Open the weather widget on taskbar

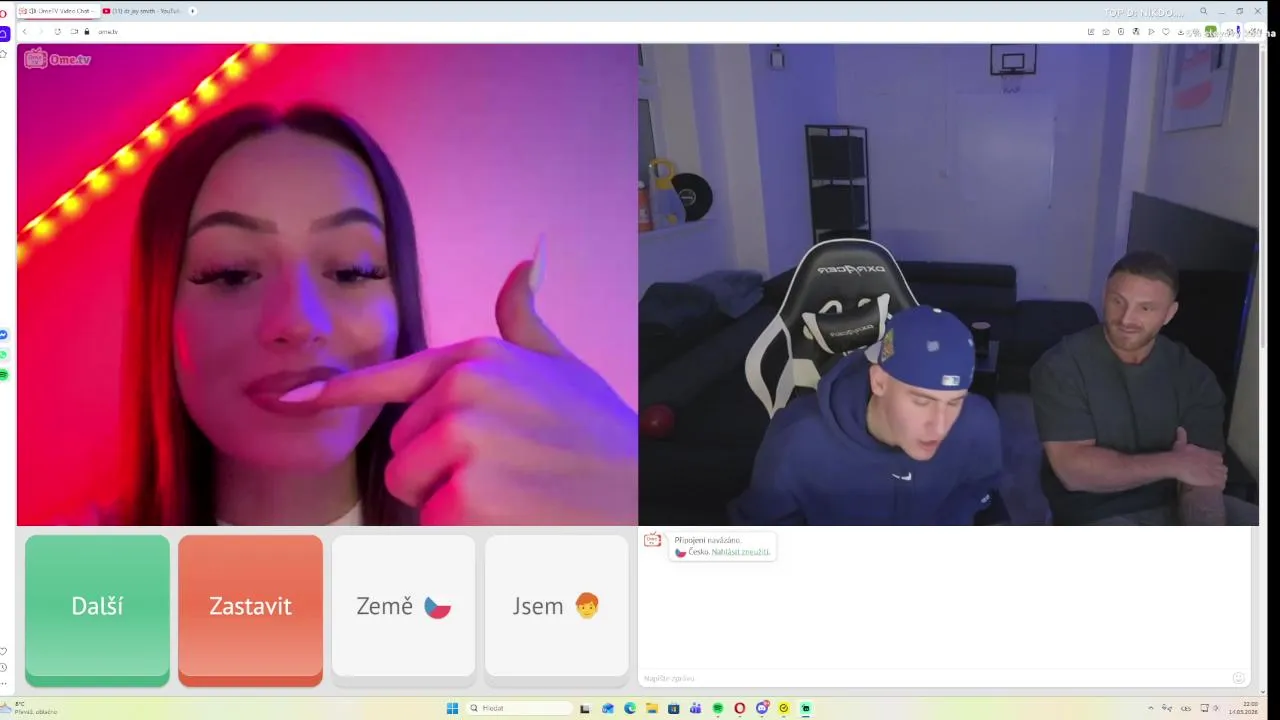point(28,708)
